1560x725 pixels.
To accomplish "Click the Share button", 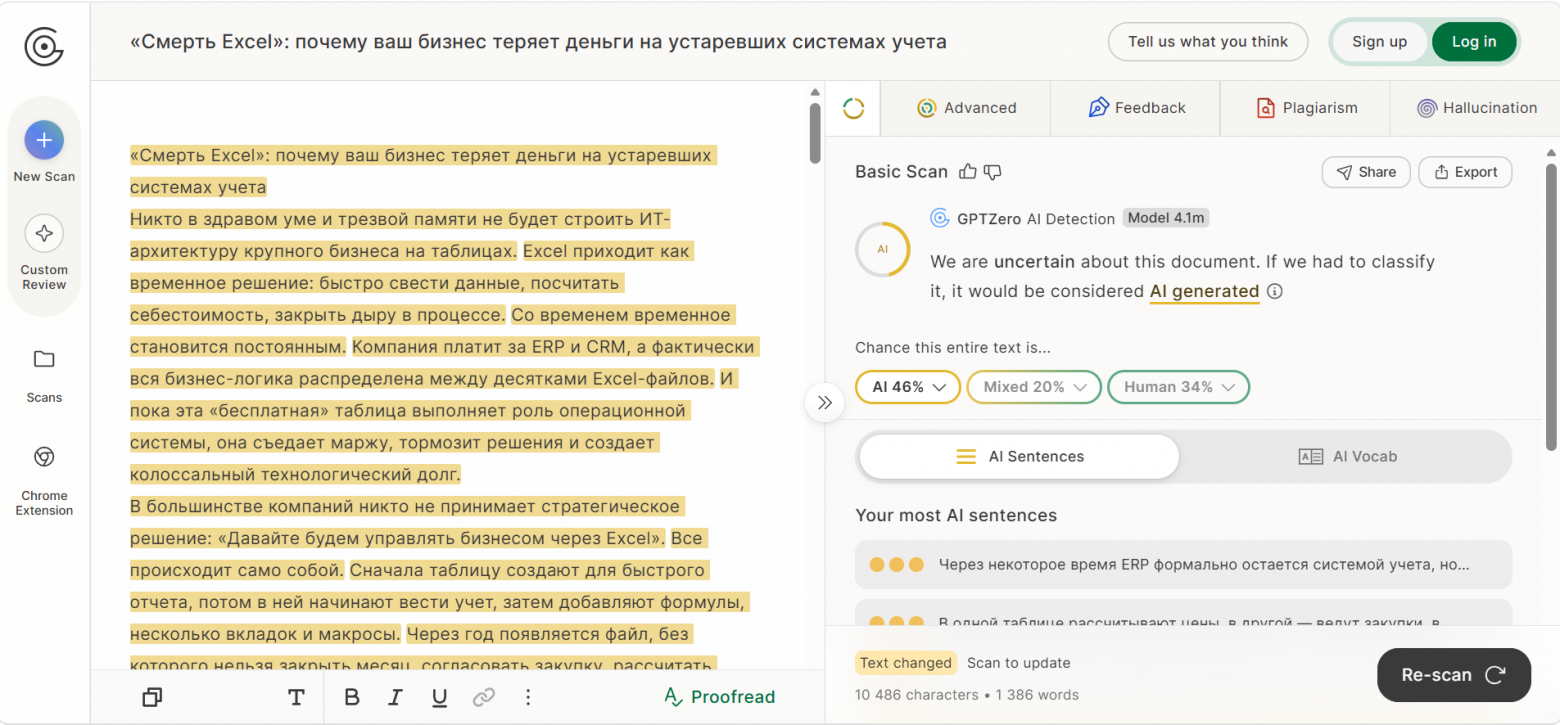I will pyautogui.click(x=1365, y=172).
